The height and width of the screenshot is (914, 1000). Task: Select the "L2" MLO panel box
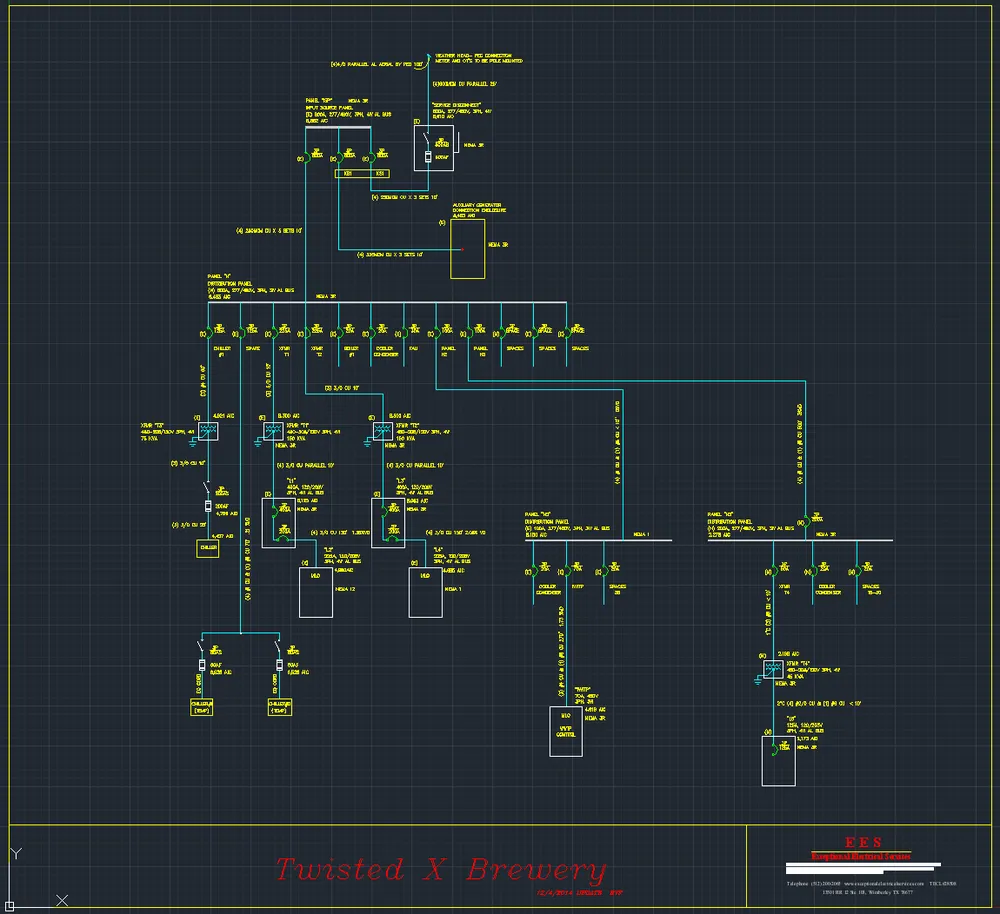(316, 593)
